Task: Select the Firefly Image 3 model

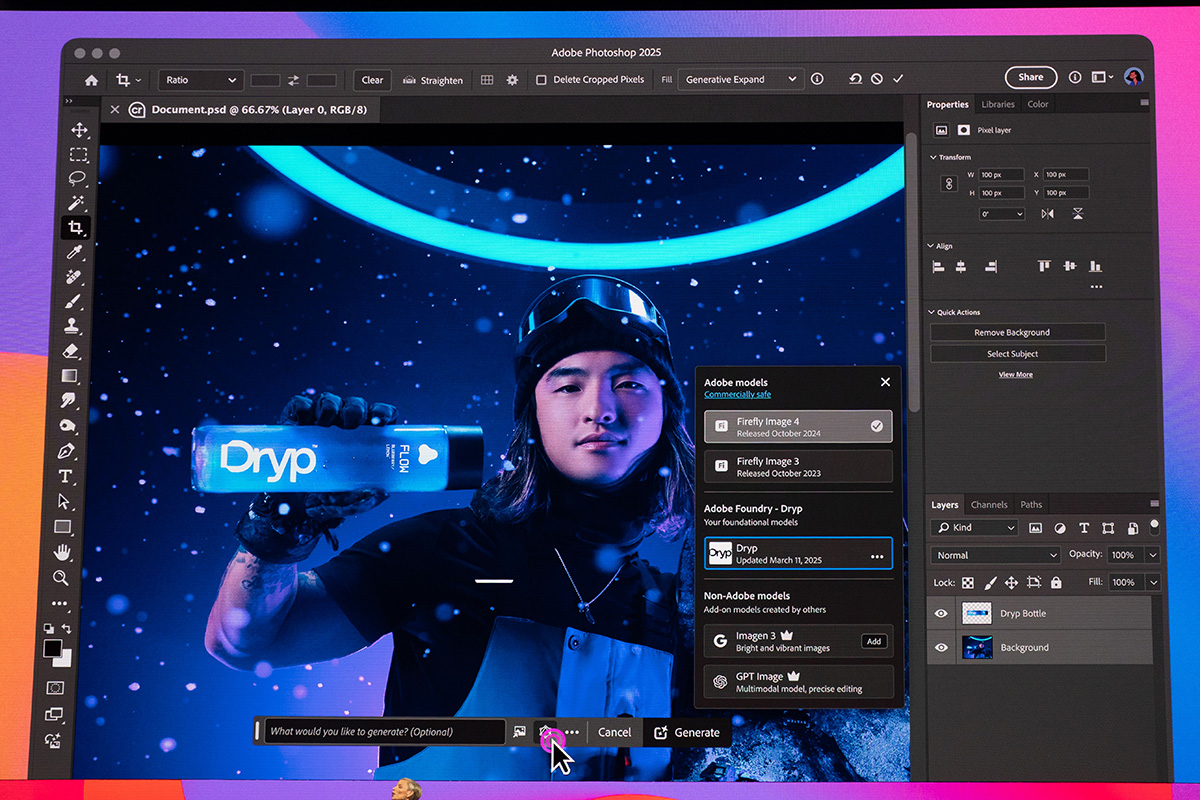Action: [798, 466]
